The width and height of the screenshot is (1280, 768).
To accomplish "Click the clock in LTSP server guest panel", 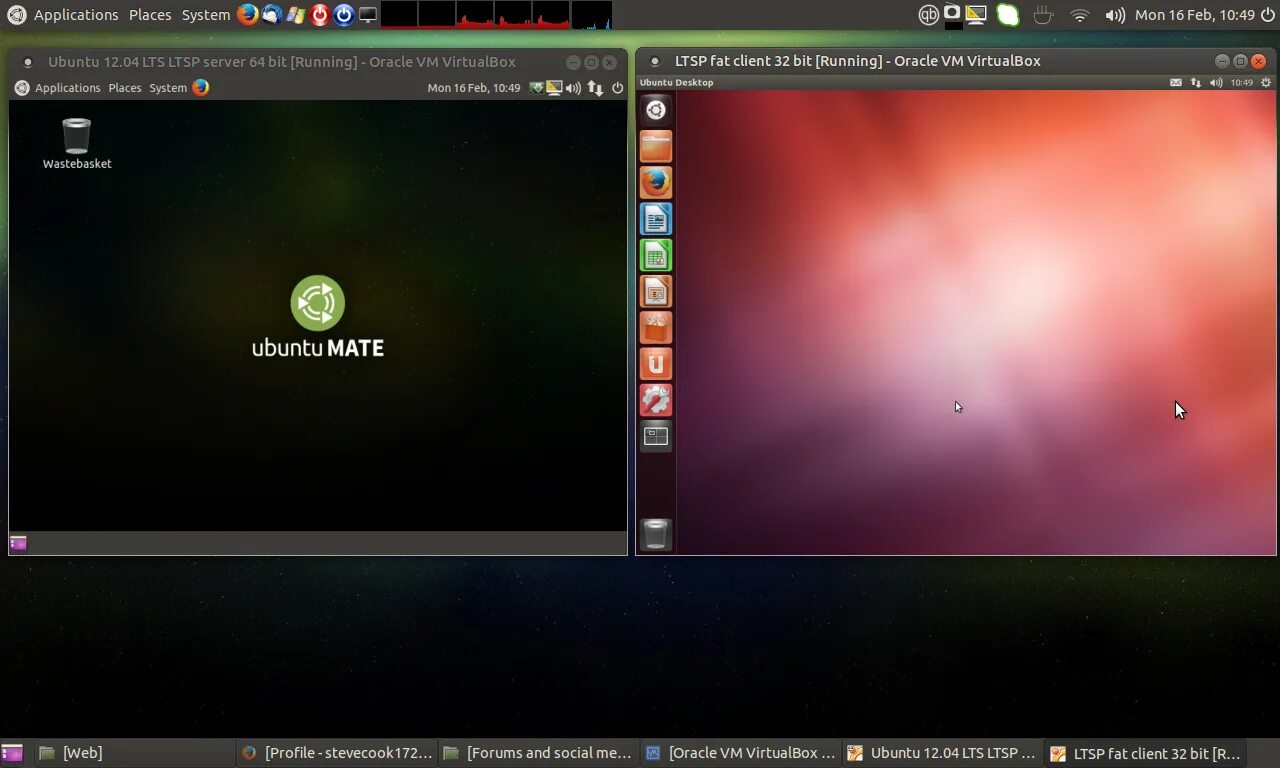I will [474, 88].
